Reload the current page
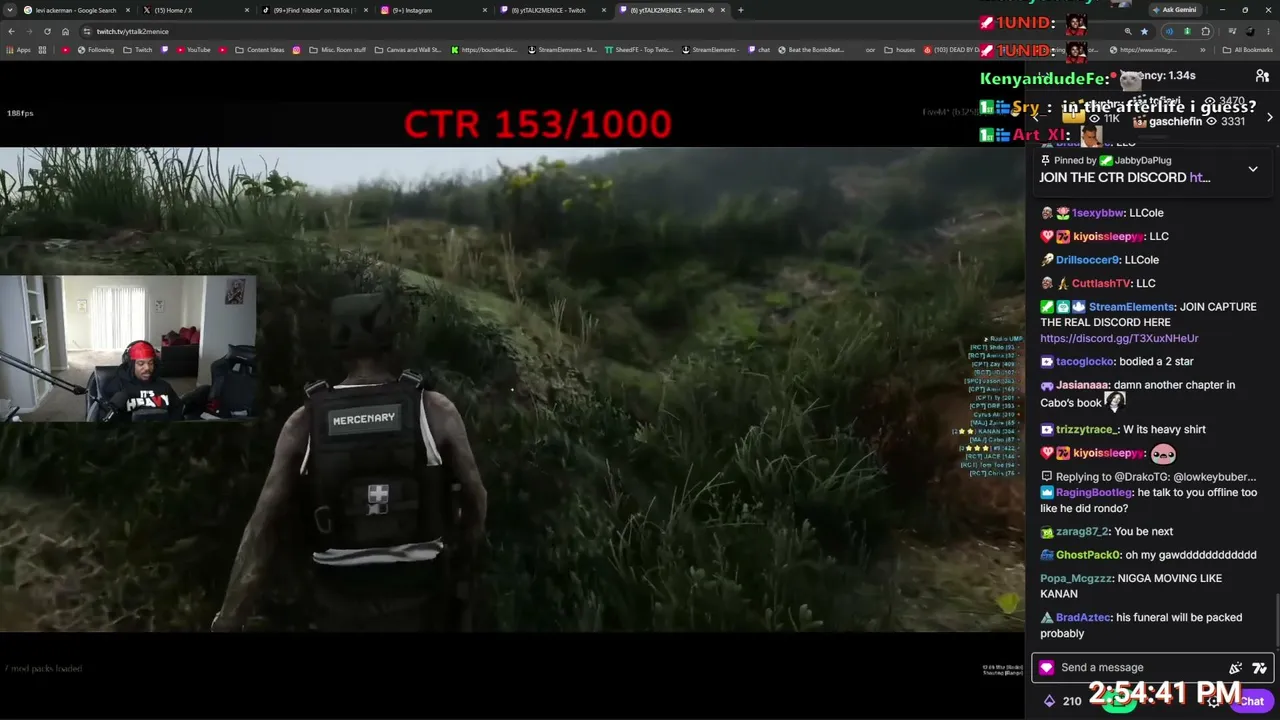1280x720 pixels. (47, 31)
